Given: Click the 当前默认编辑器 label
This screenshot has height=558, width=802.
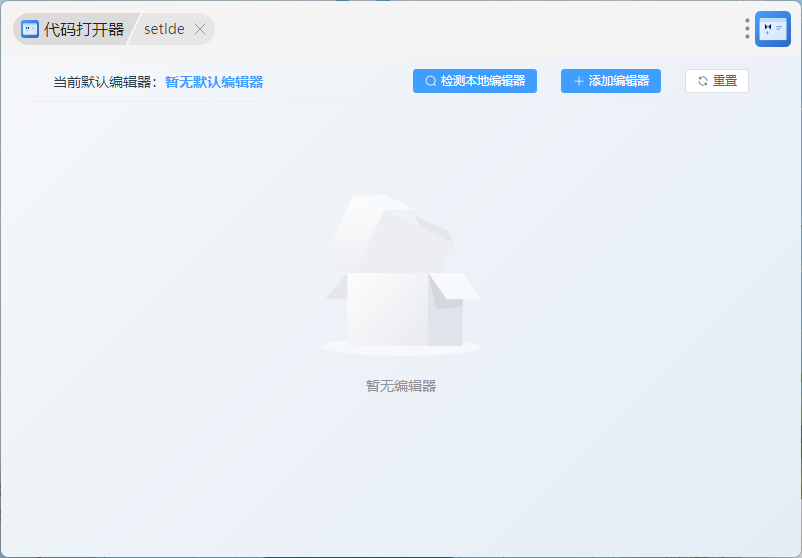Looking at the screenshot, I should click(106, 82).
